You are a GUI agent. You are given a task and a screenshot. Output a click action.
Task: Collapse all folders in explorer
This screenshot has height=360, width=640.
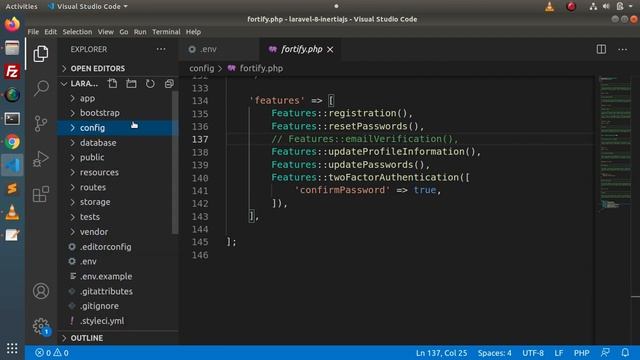(x=169, y=84)
